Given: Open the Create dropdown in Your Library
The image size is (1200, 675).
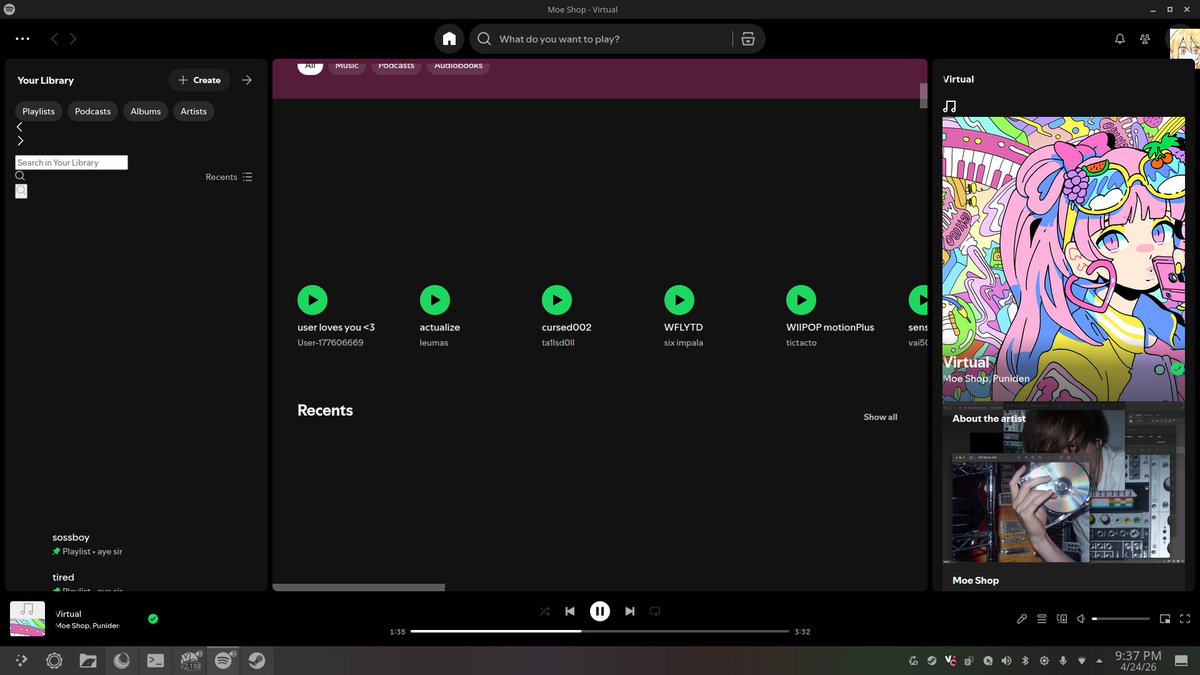Looking at the screenshot, I should click(x=199, y=80).
